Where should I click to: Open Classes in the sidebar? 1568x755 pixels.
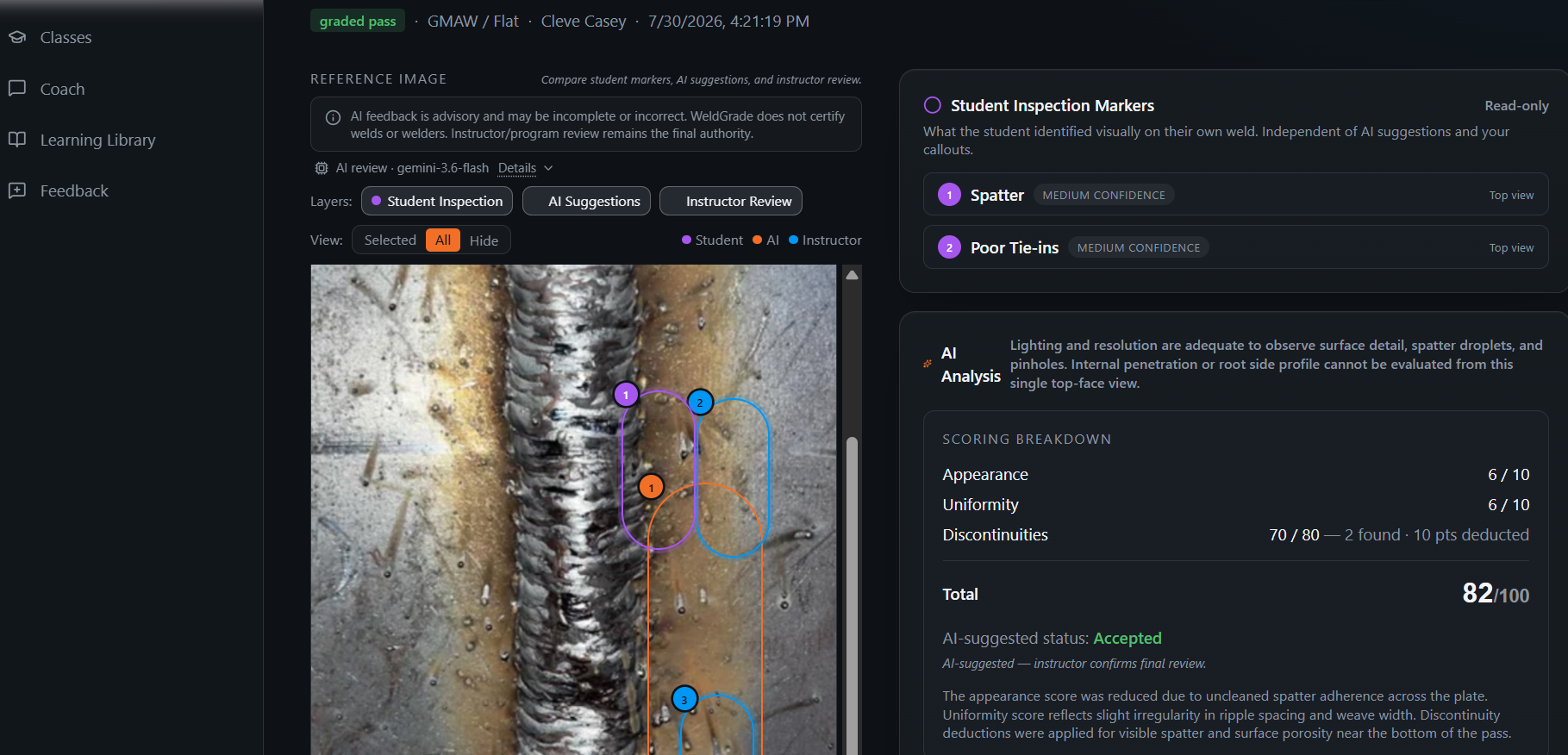[x=66, y=37]
